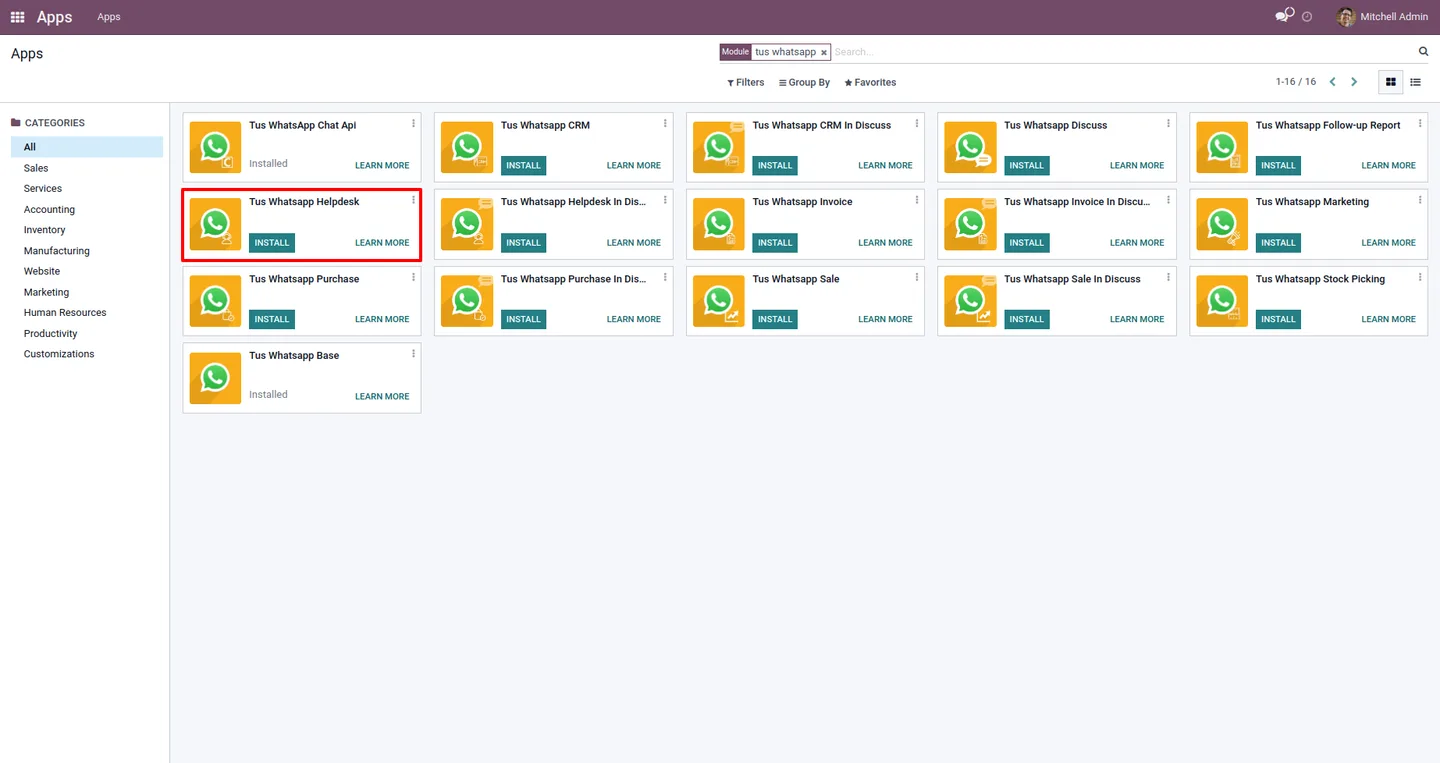
Task: Open the Favorites dropdown
Action: pyautogui.click(x=870, y=82)
